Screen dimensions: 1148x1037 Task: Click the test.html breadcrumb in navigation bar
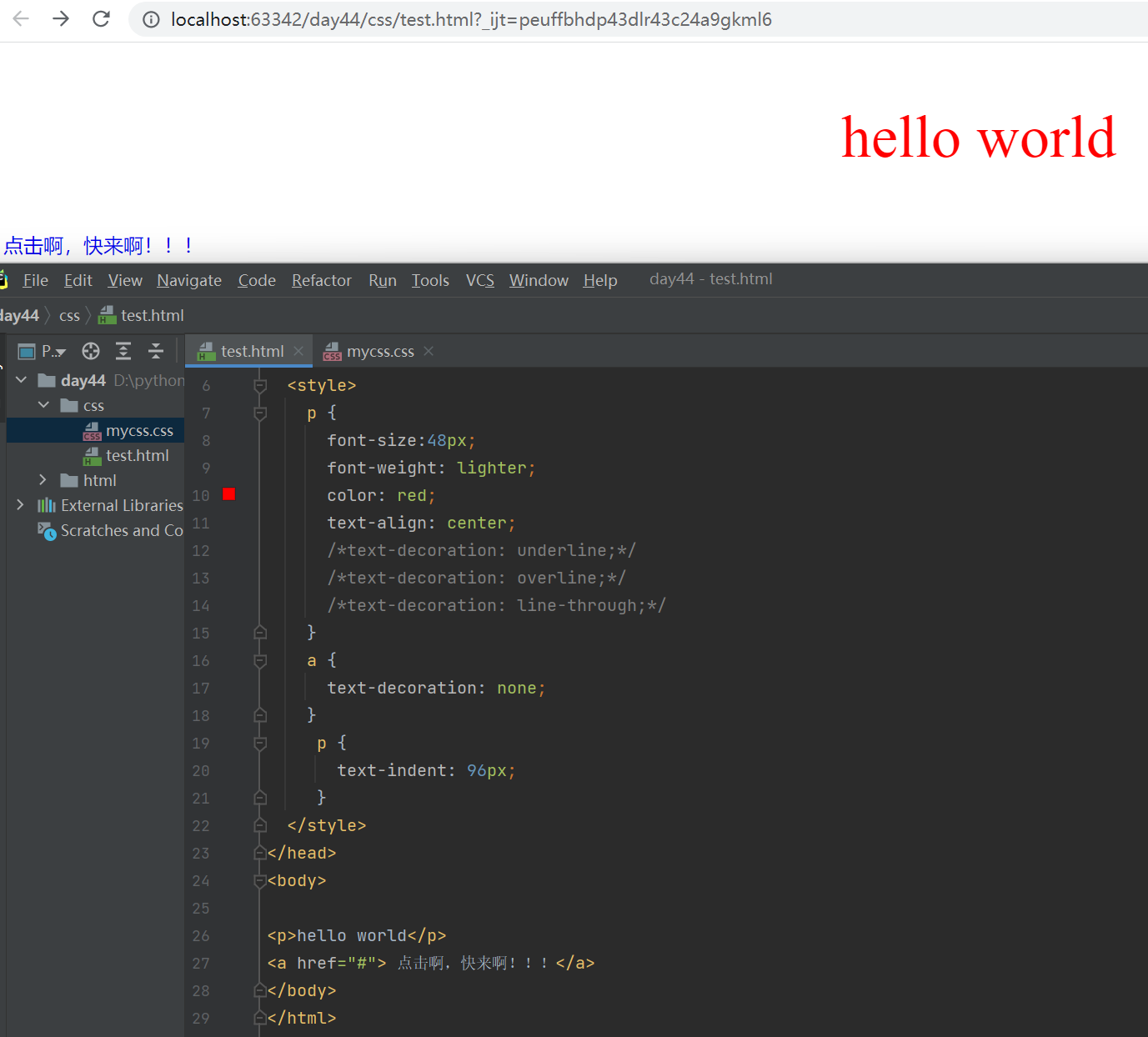tap(142, 315)
